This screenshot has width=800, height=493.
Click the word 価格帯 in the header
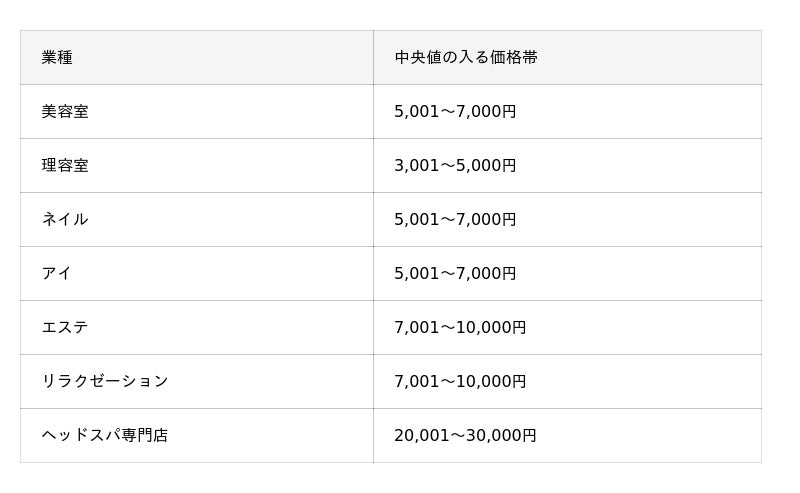coord(514,57)
